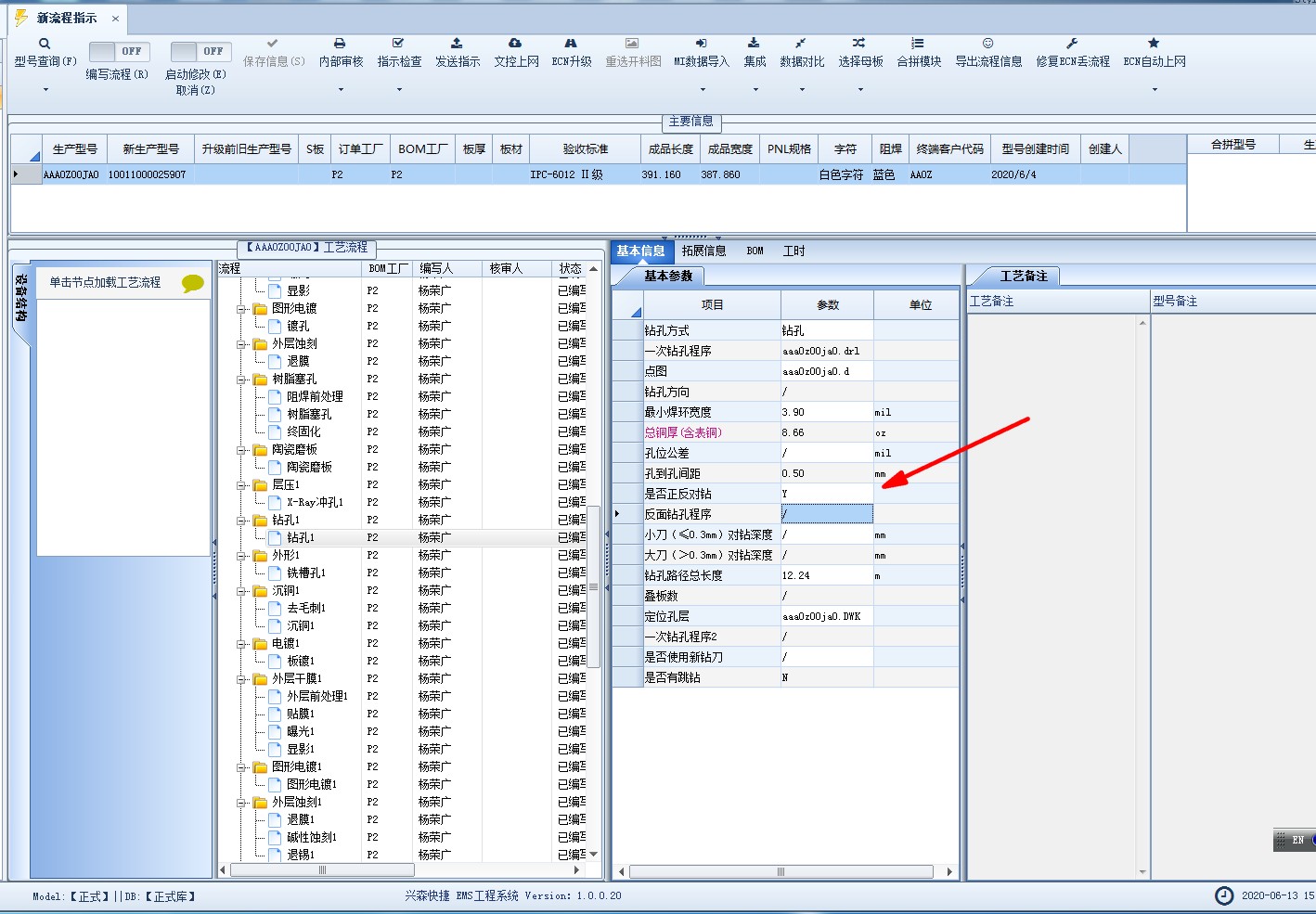The image size is (1316, 914).
Task: Select the 碱性蚀刻1 tree row
Action: pos(312,837)
